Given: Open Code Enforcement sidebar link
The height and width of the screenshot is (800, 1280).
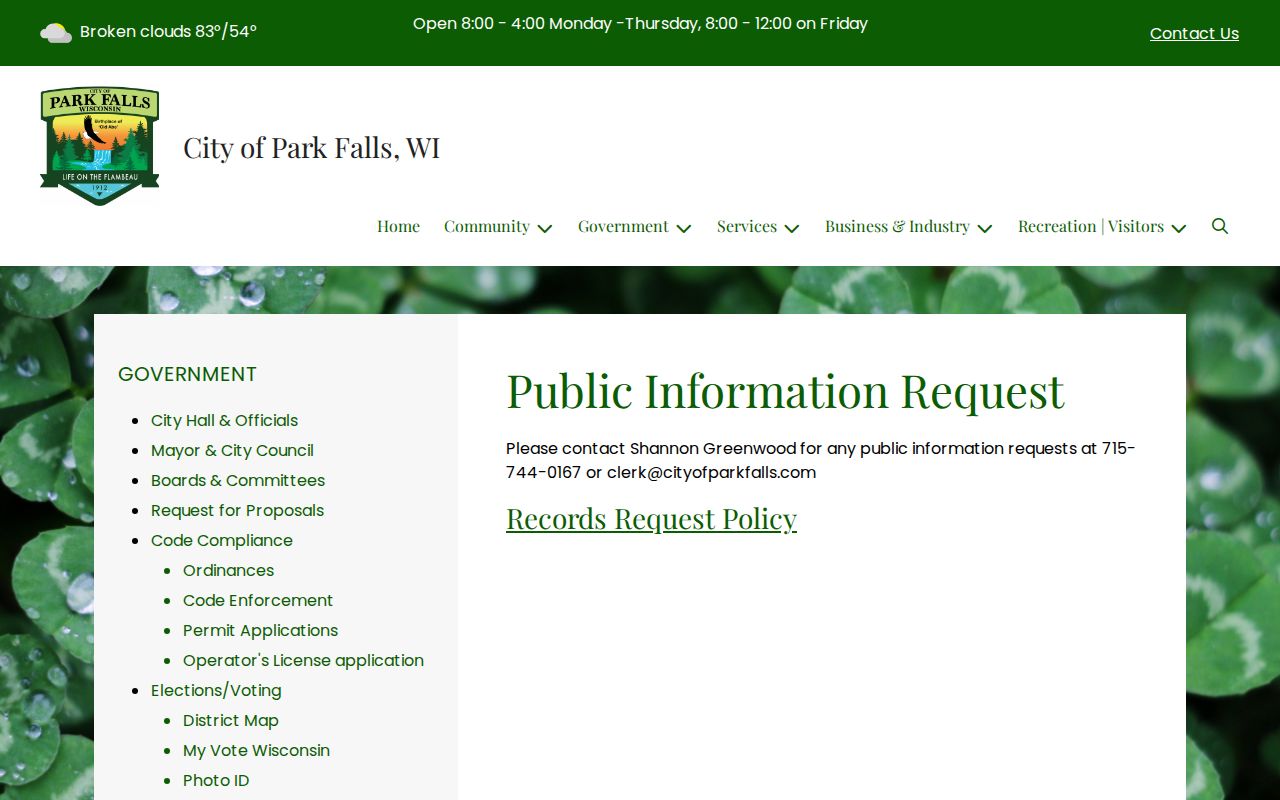Looking at the screenshot, I should click(x=258, y=600).
